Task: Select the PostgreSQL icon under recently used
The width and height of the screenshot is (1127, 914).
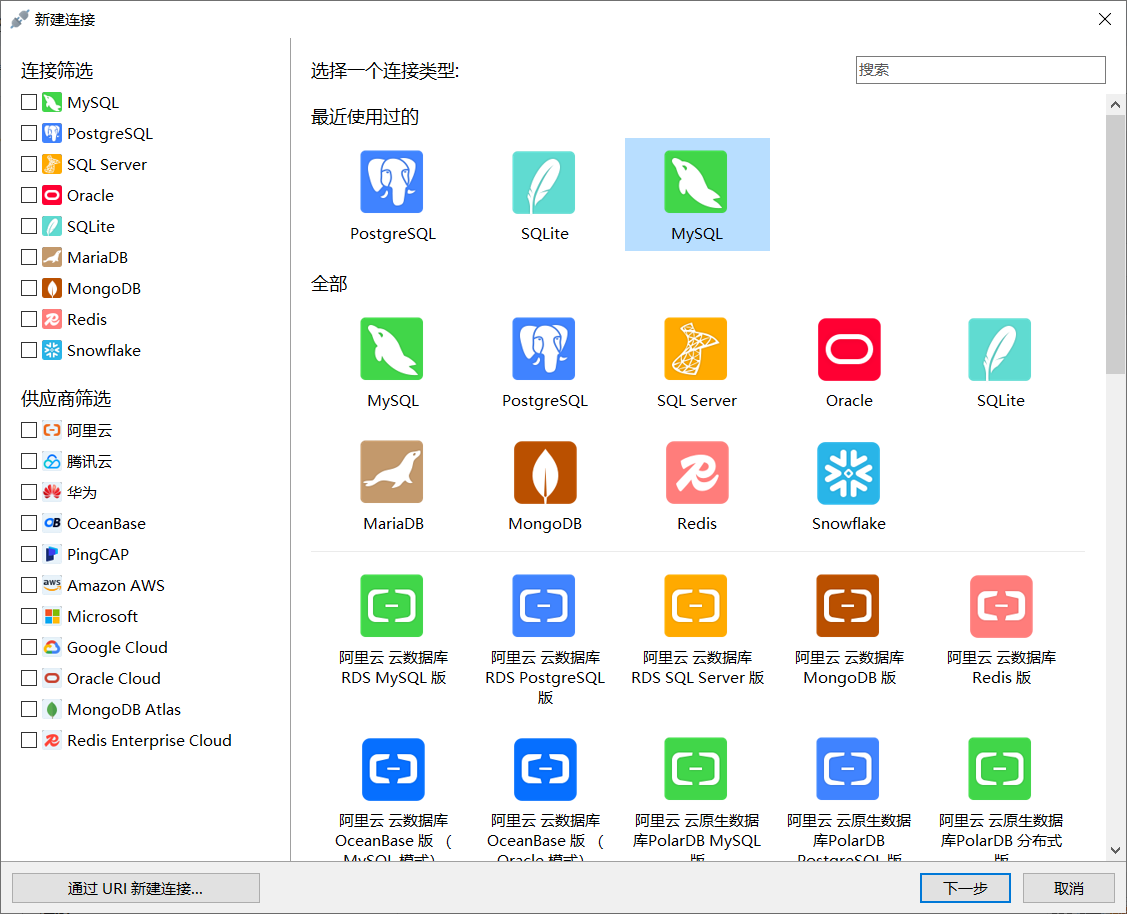Action: coord(392,182)
